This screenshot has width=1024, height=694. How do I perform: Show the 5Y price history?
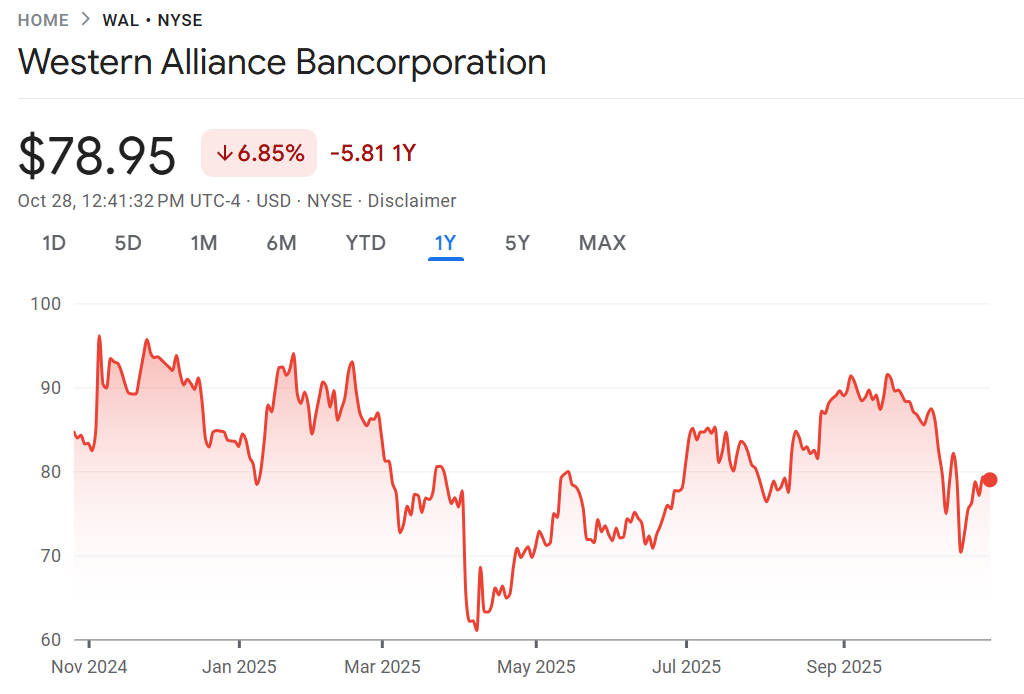517,243
